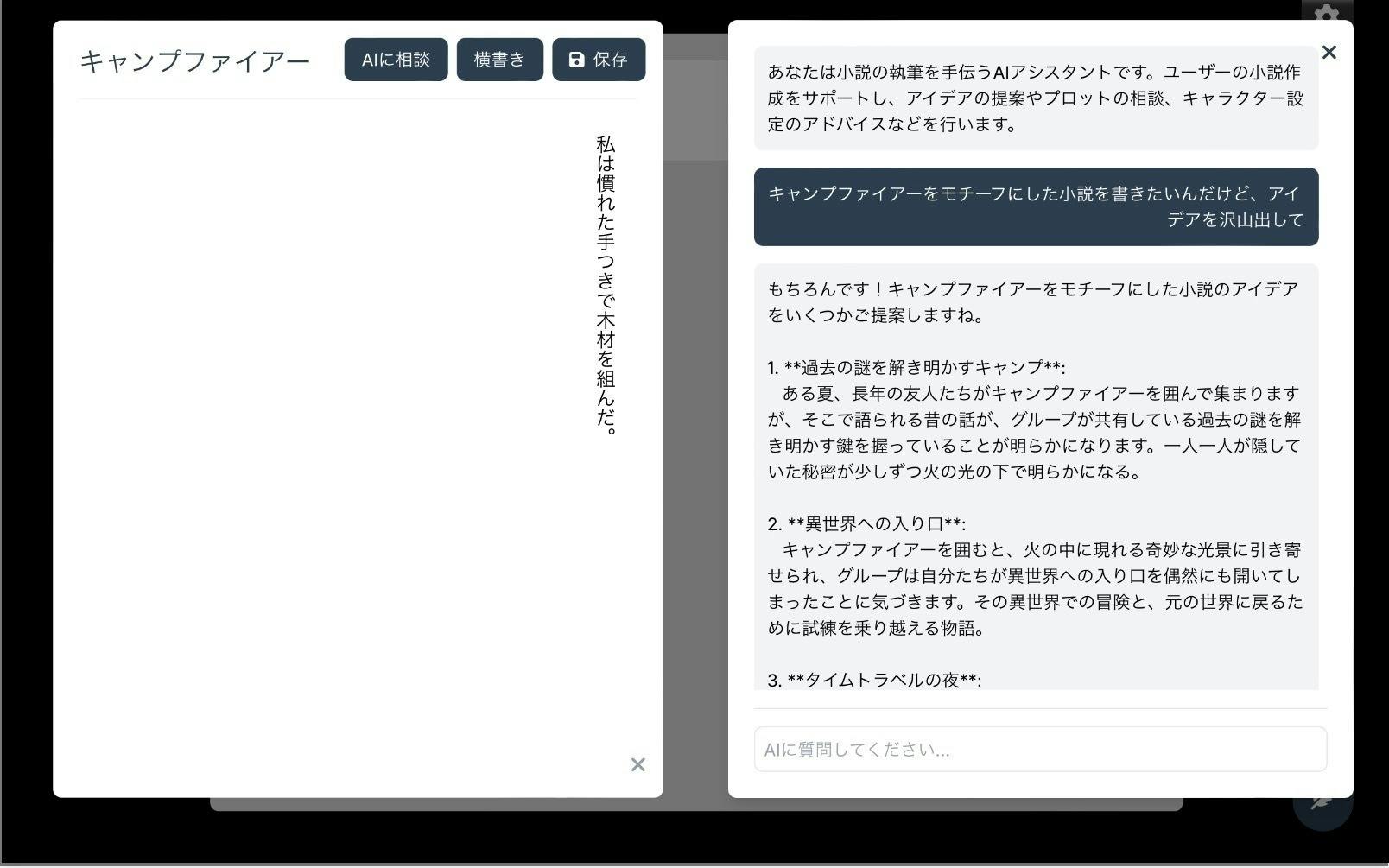1389x868 pixels.
Task: Dismiss the AI chat panel with the X icon
Action: (x=1328, y=52)
